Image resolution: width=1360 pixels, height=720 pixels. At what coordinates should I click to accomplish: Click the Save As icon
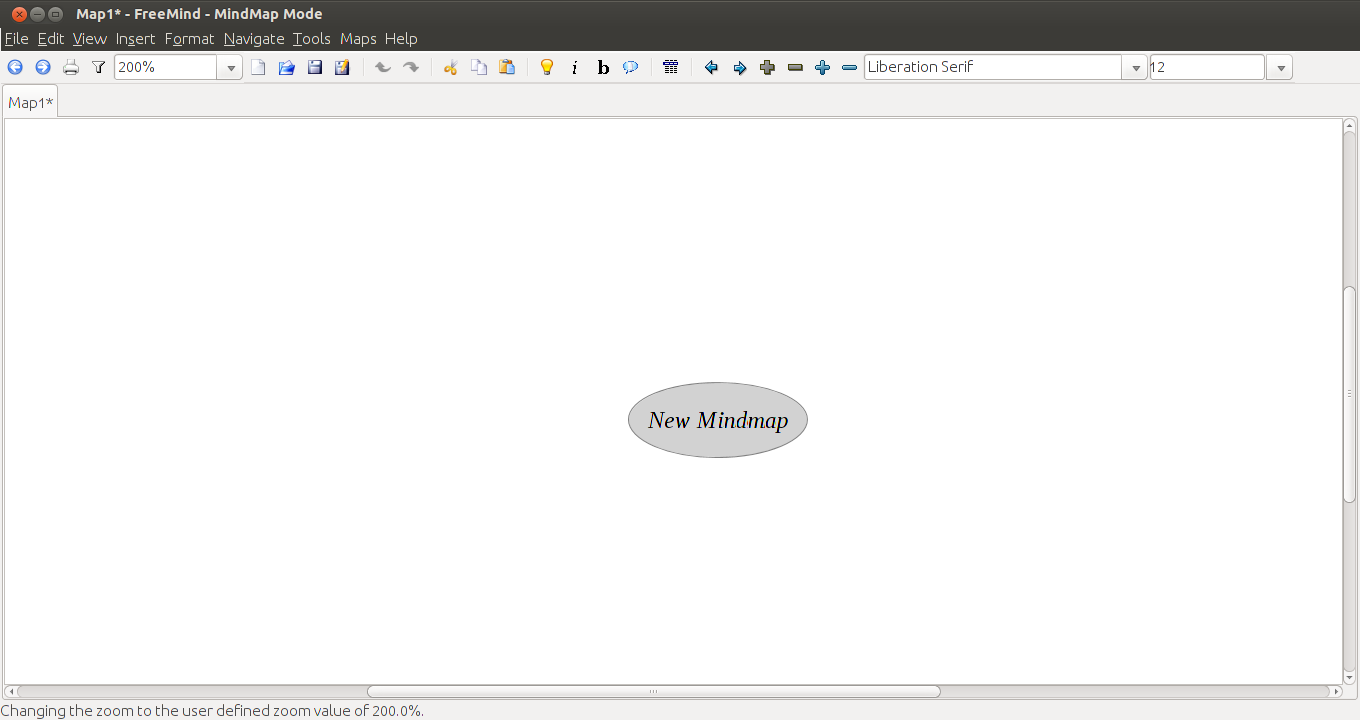click(343, 67)
